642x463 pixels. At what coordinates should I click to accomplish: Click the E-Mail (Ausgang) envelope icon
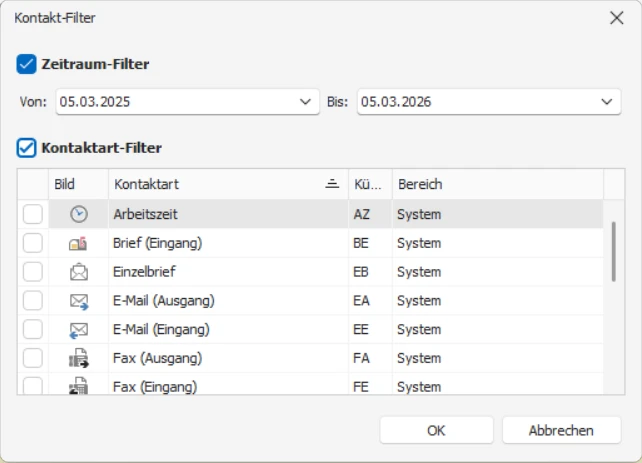coord(79,302)
